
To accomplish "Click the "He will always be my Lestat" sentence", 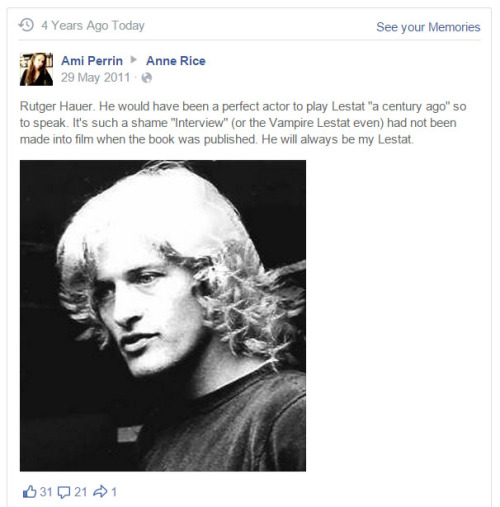I will coord(336,139).
